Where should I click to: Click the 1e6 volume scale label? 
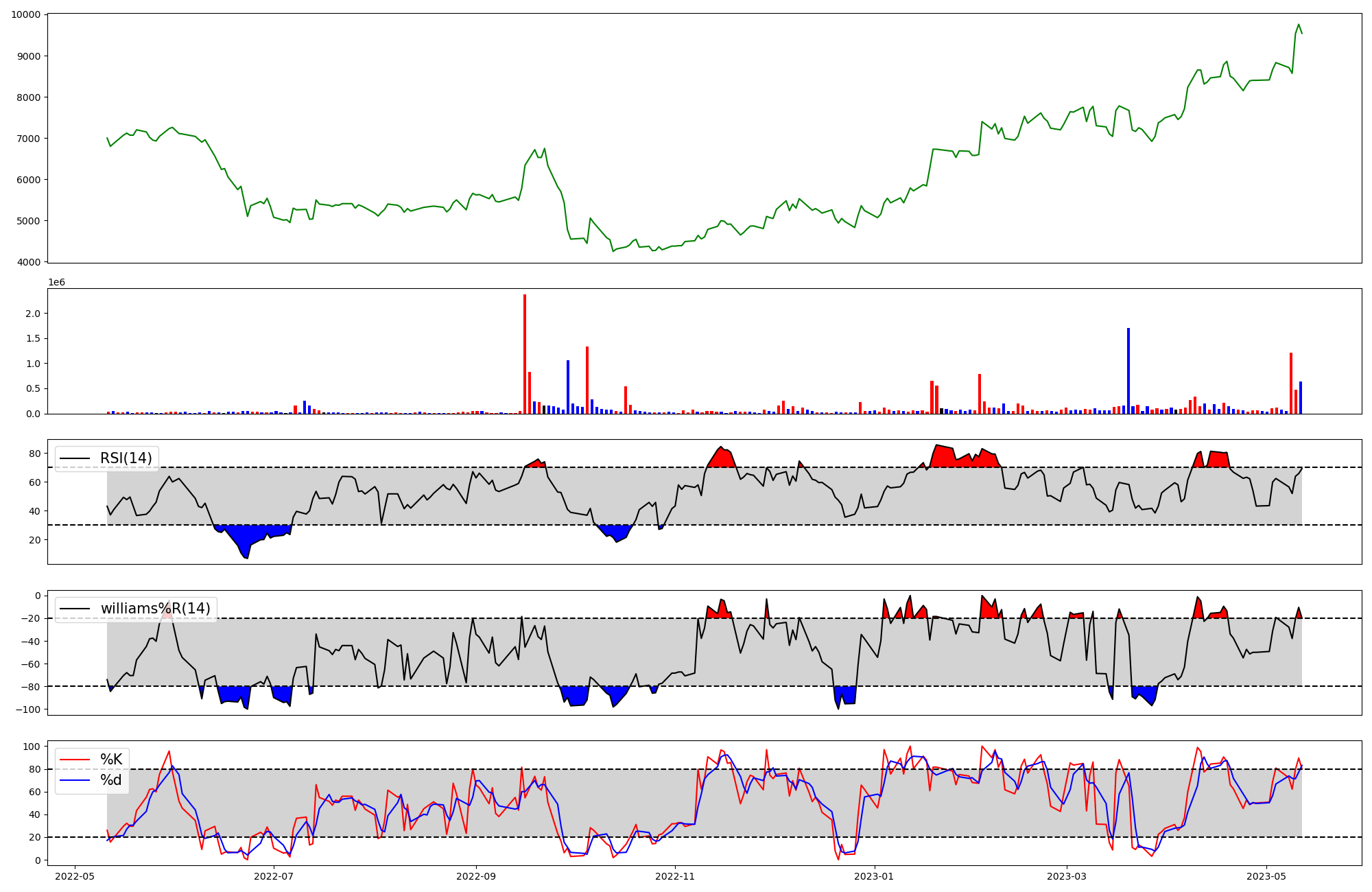pos(56,283)
